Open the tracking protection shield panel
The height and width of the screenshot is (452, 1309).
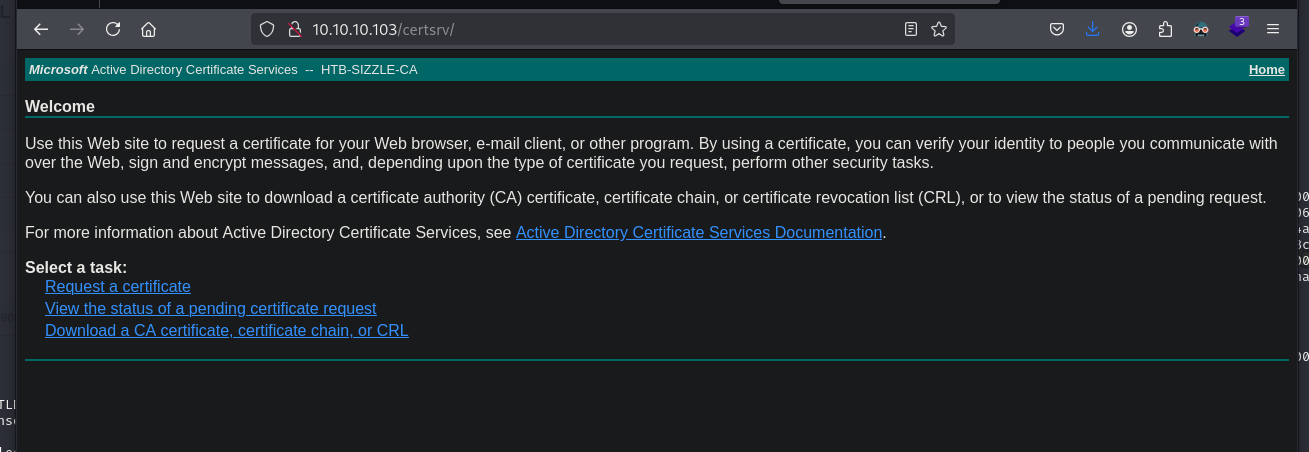[267, 29]
